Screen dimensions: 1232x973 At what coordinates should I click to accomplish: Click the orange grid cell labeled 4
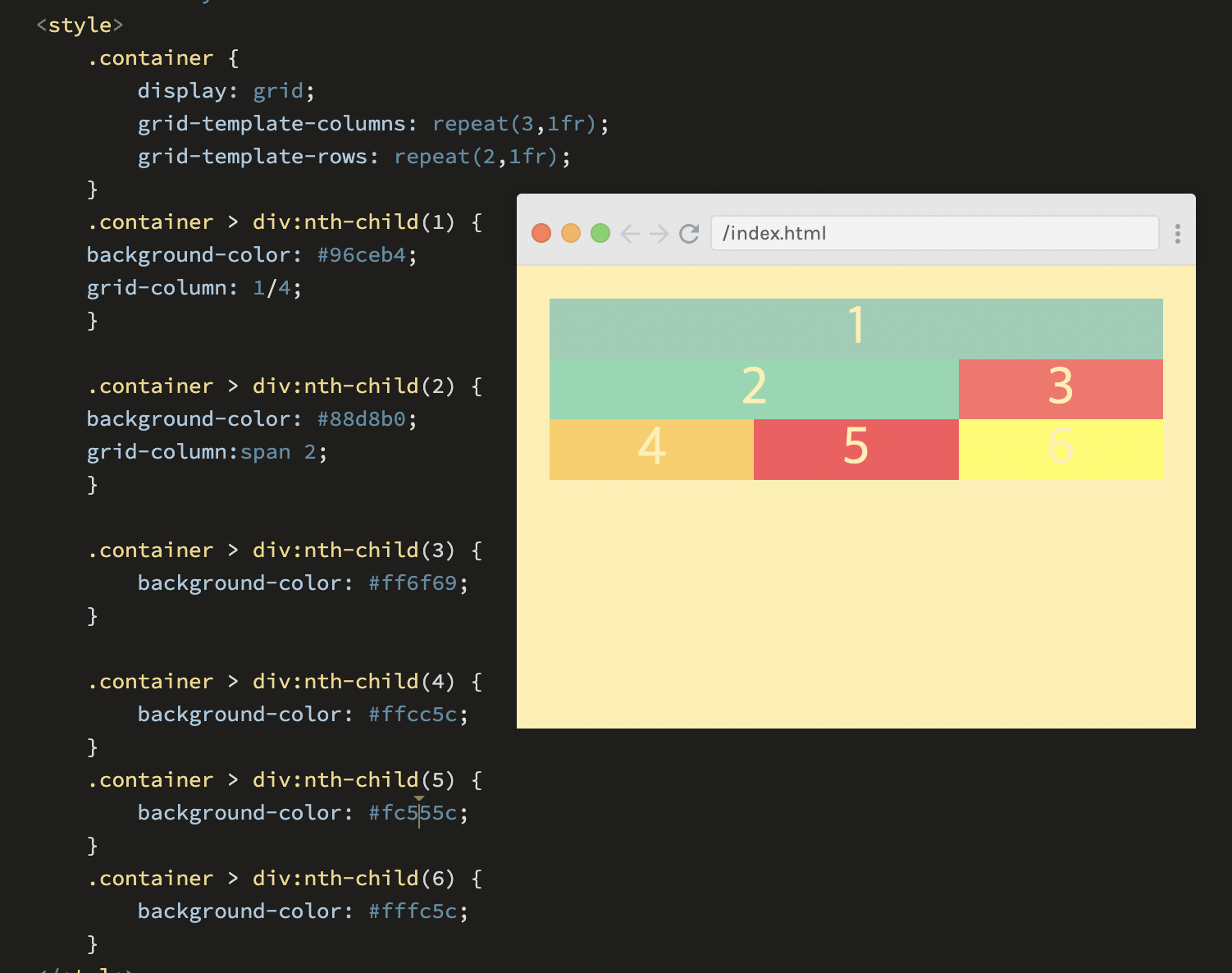tap(650, 450)
